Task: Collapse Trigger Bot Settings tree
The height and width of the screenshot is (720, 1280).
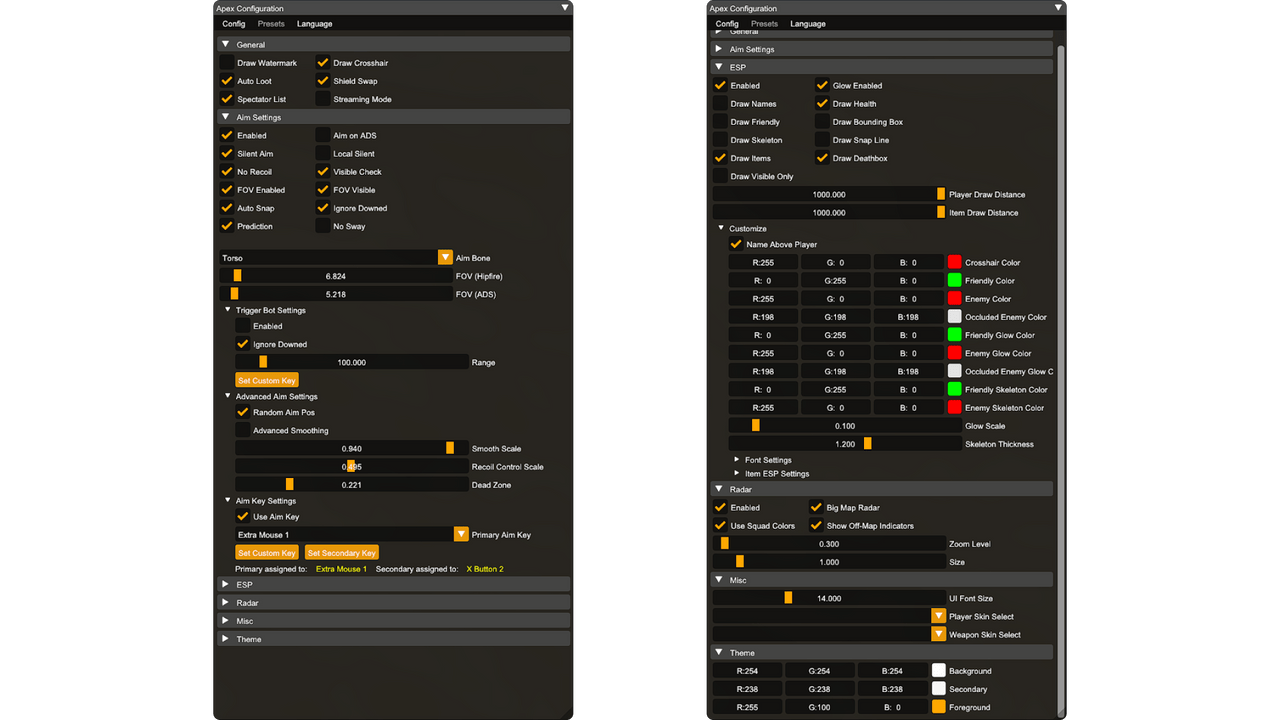Action: click(x=227, y=310)
